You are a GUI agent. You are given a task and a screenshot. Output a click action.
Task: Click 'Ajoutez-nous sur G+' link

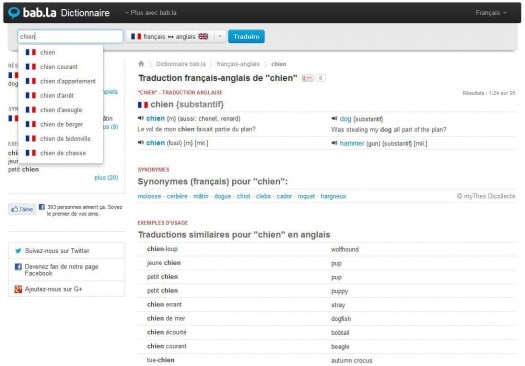53,289
